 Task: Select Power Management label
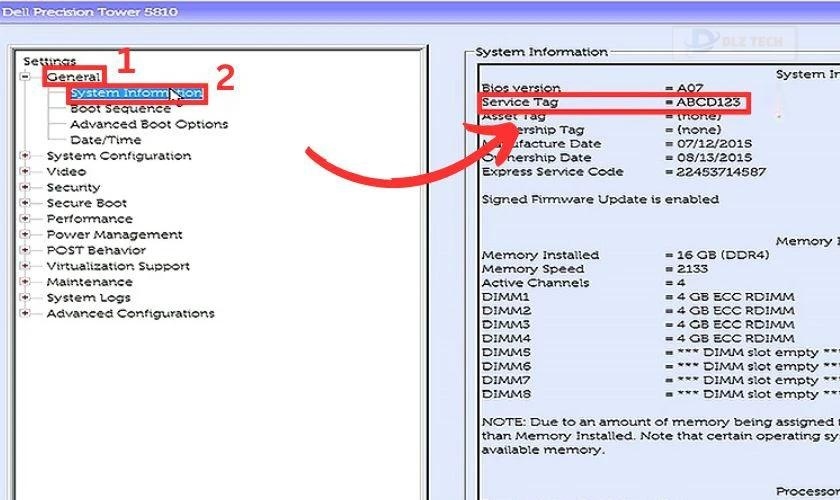(115, 234)
